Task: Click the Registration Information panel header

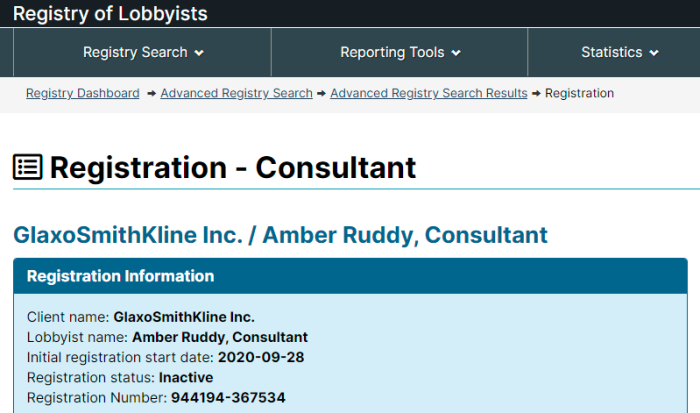Action: click(350, 276)
